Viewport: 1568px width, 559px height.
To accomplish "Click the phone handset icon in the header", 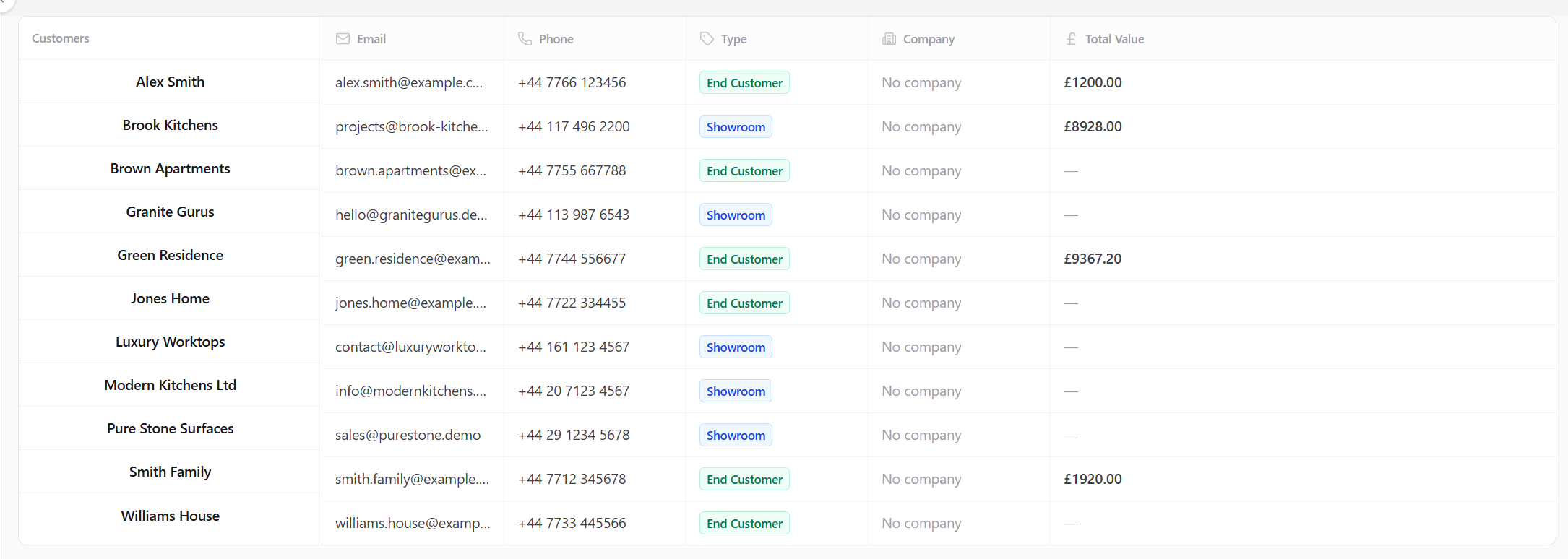I will 525,39.
